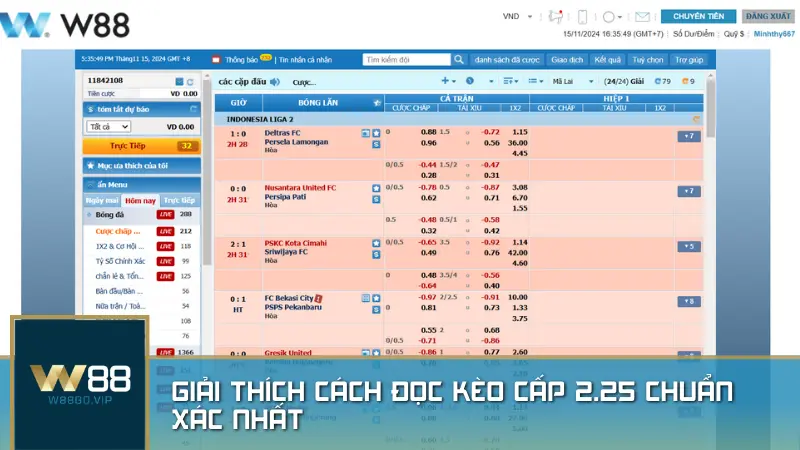The height and width of the screenshot is (450, 800).
Task: Click the CHUYỂN TIỀN button
Action: click(698, 17)
